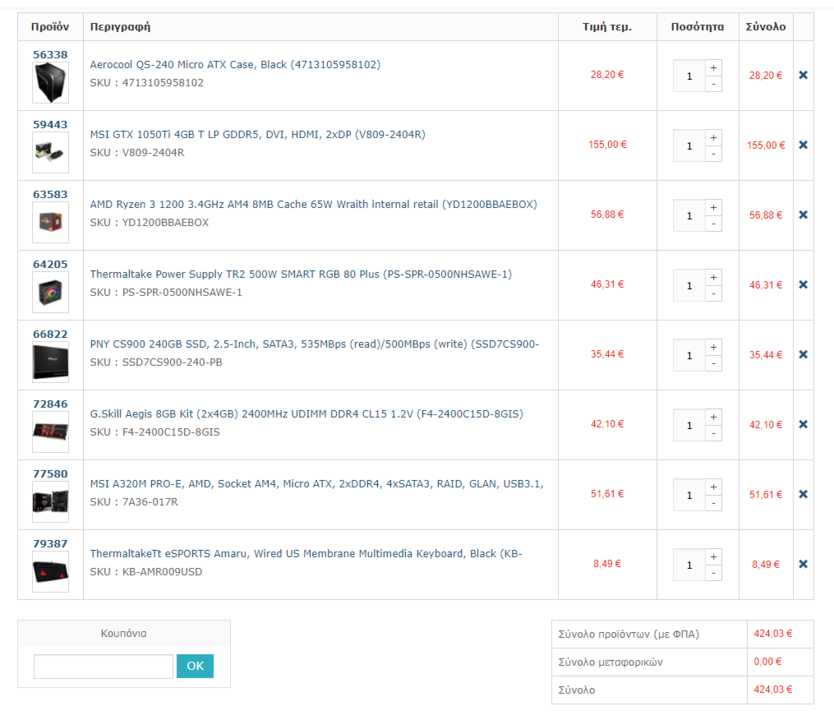Click product code 77580
The image size is (834, 720).
coord(51,474)
